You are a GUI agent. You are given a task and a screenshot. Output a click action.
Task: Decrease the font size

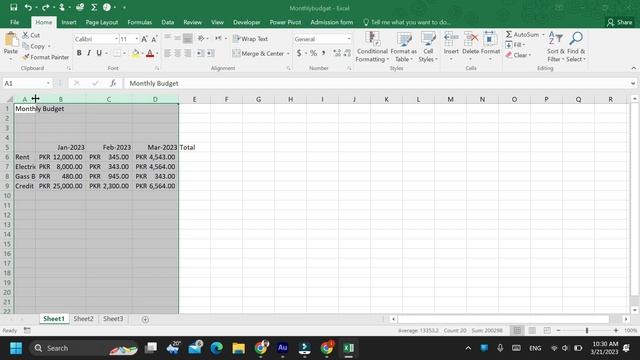click(x=154, y=39)
